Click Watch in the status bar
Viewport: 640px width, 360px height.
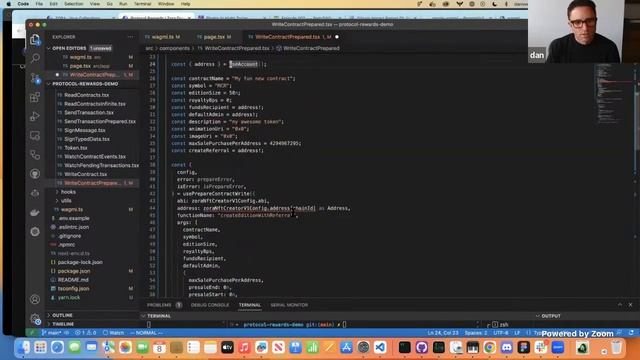113,333
